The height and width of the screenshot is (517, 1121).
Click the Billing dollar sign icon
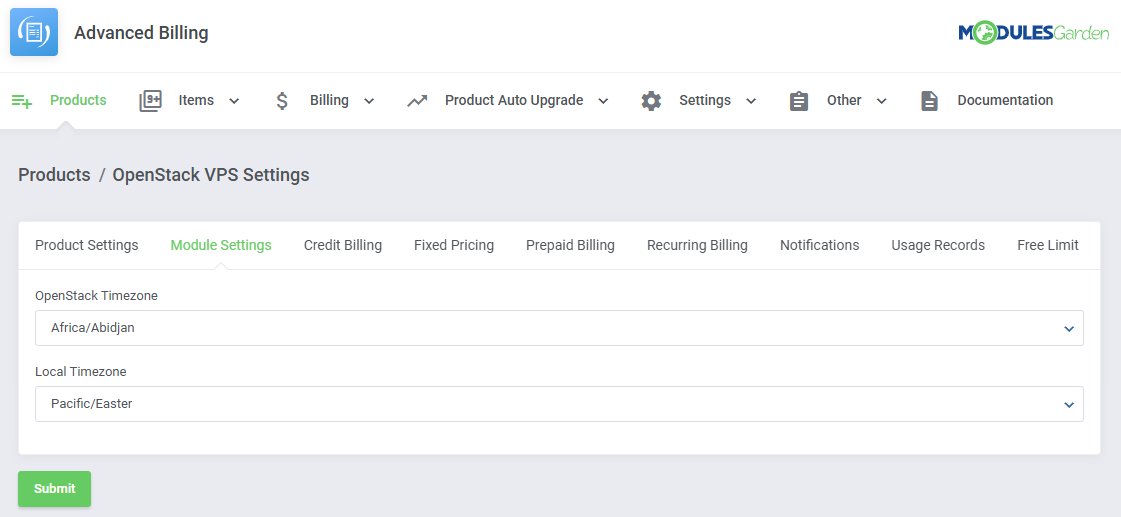click(x=282, y=101)
